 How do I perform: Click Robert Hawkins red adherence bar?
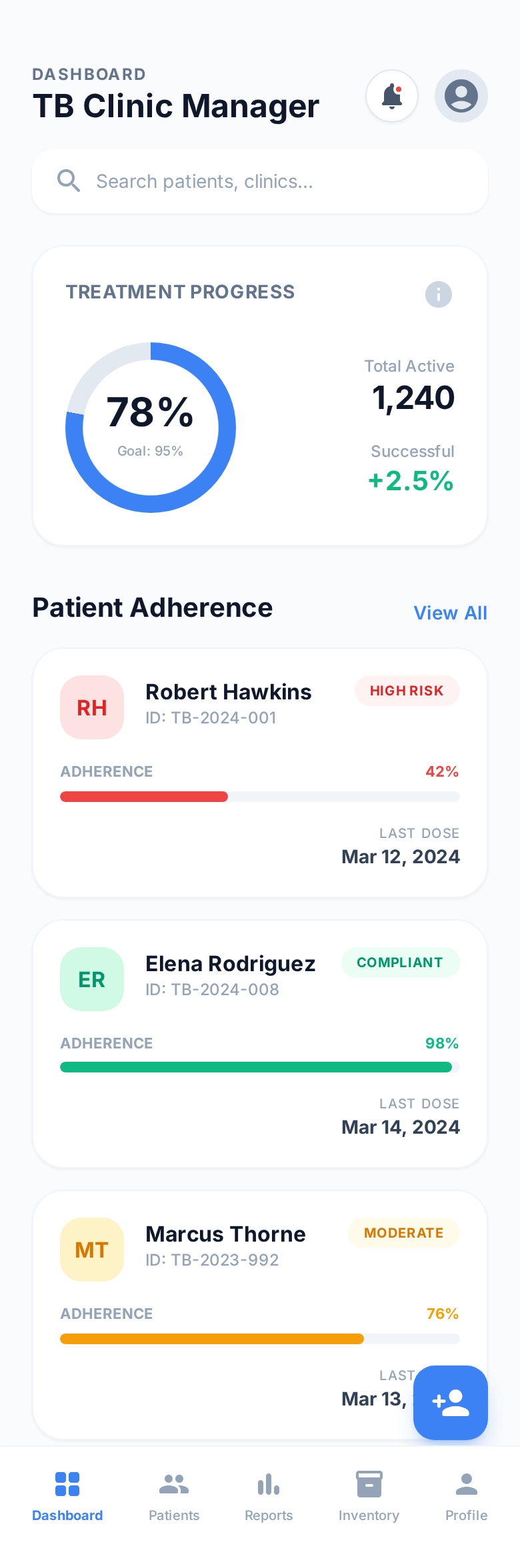click(144, 797)
